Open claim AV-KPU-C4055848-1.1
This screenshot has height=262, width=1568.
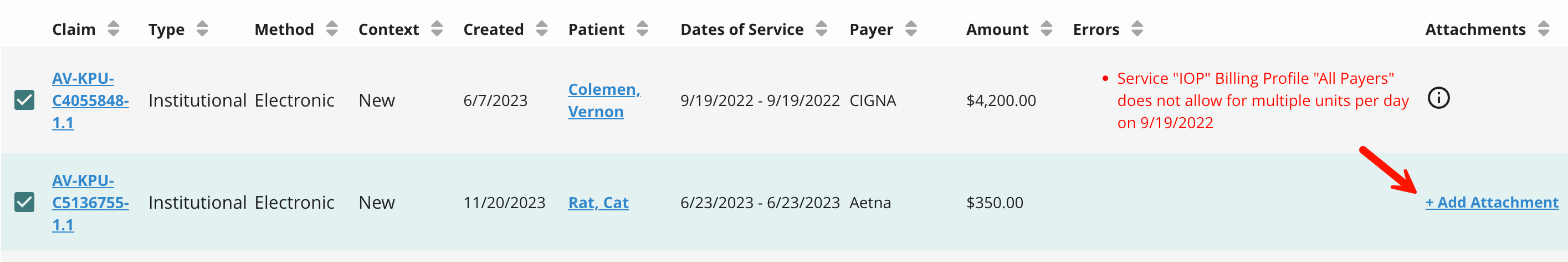tap(90, 100)
